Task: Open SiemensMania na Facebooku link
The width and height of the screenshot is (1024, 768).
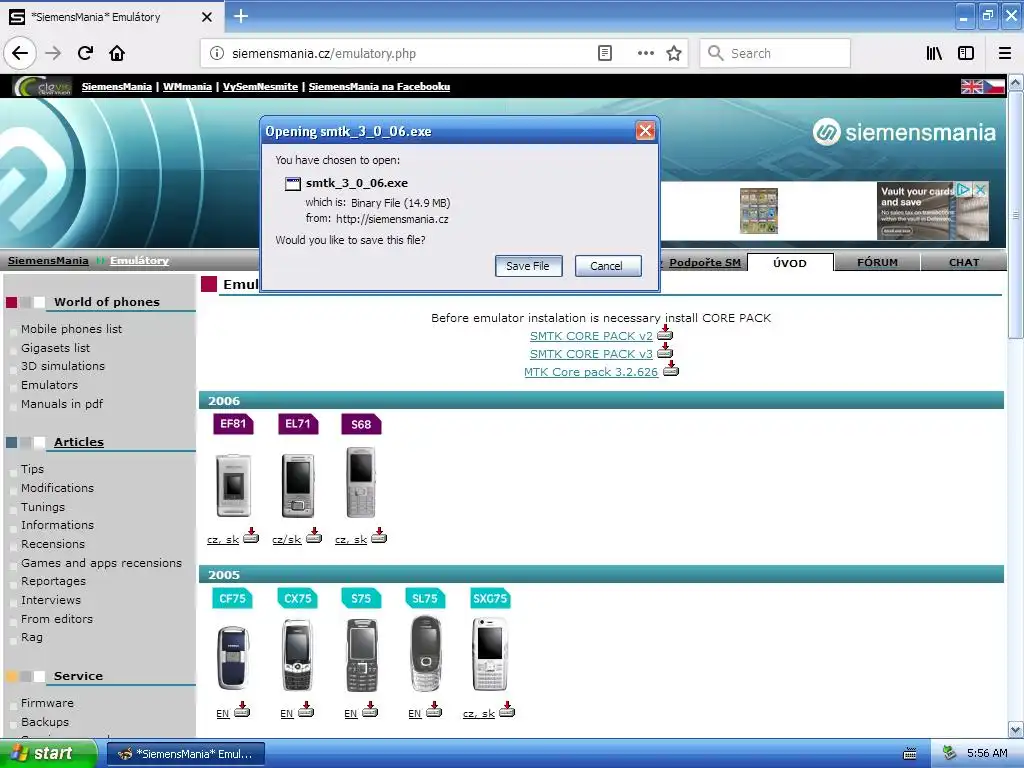Action: pos(379,86)
